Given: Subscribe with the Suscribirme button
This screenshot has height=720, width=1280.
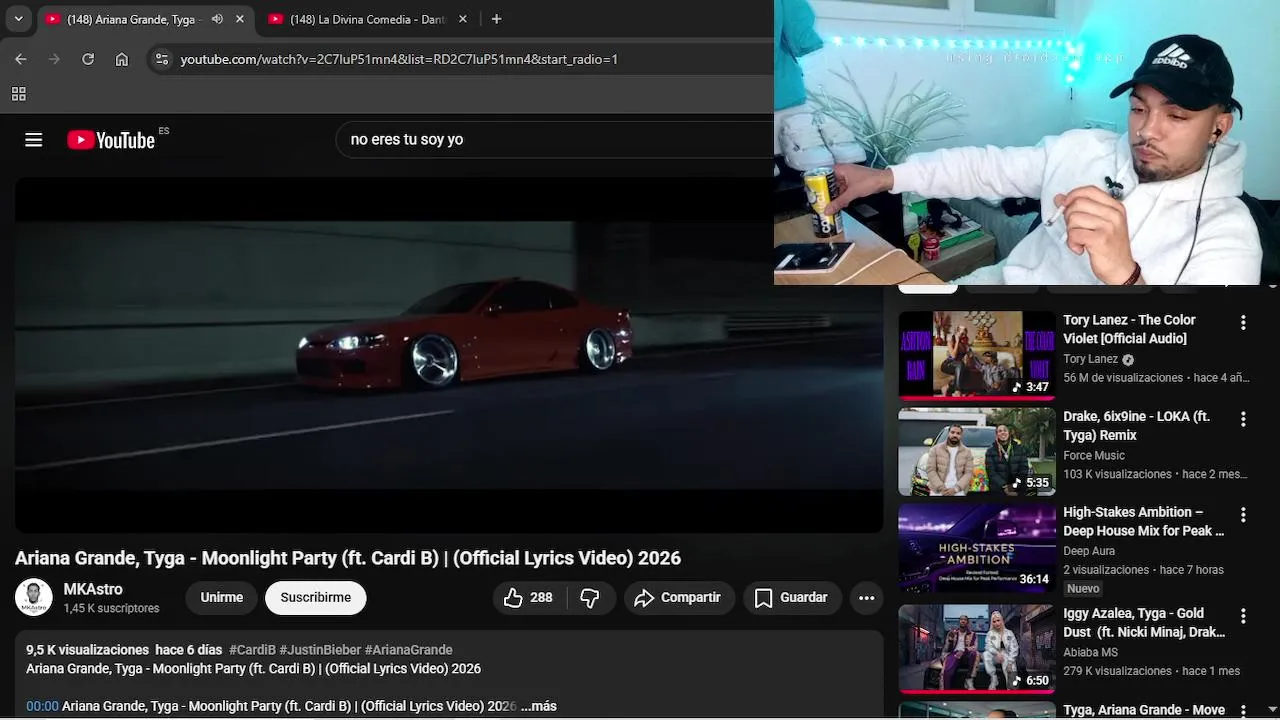Looking at the screenshot, I should tap(316, 598).
